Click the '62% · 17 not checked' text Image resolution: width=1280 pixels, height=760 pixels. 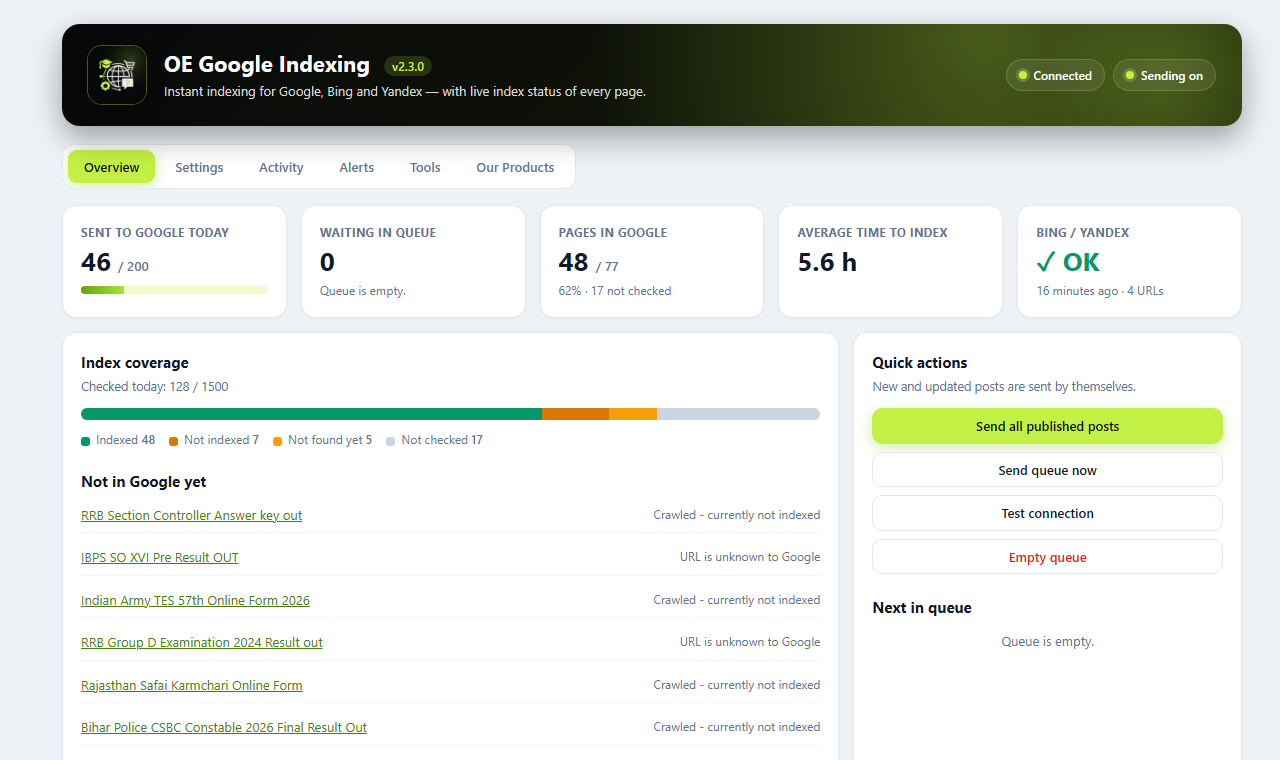(615, 291)
